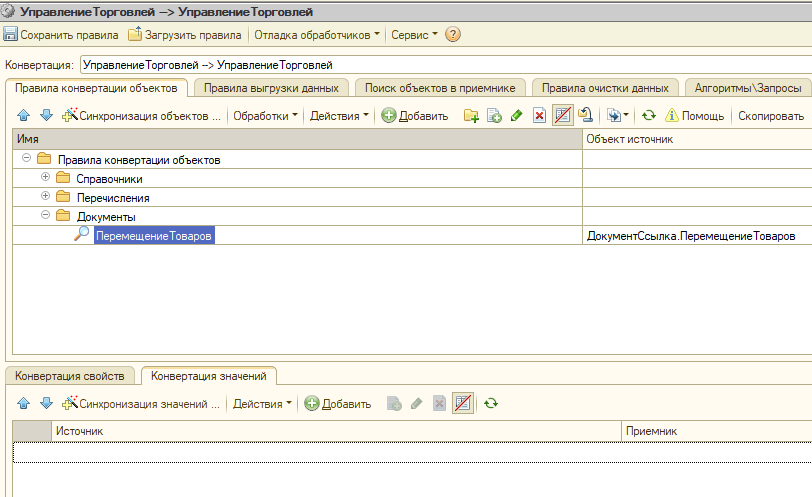Click the Приемник column header

click(717, 431)
